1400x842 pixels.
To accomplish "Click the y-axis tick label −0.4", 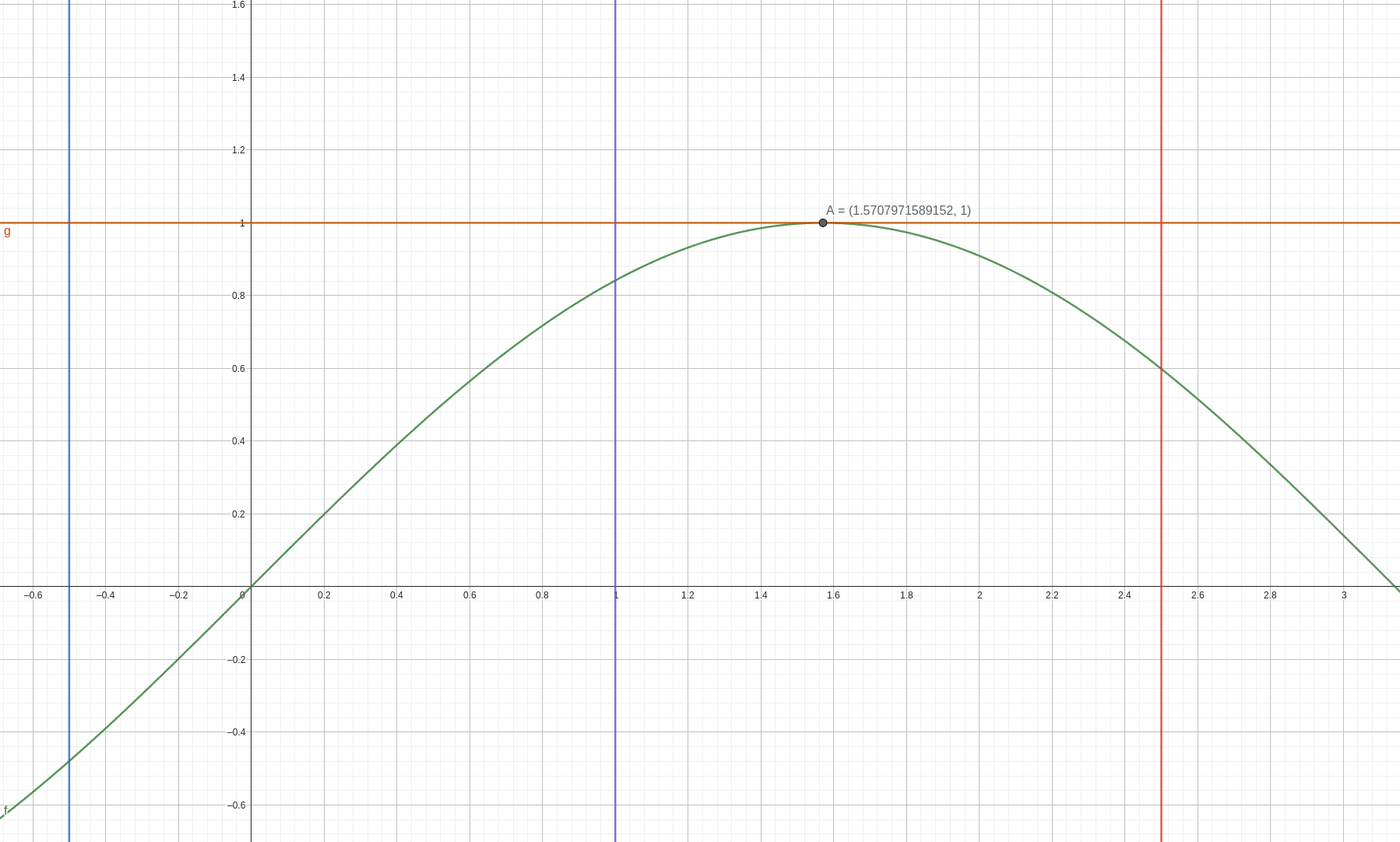I will coord(236,732).
